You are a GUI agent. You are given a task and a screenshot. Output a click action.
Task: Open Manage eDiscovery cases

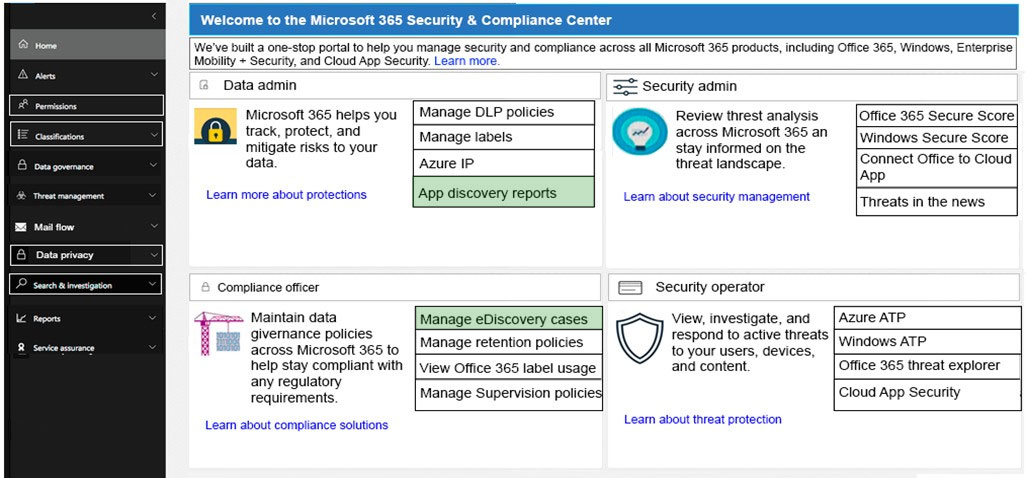tap(508, 319)
